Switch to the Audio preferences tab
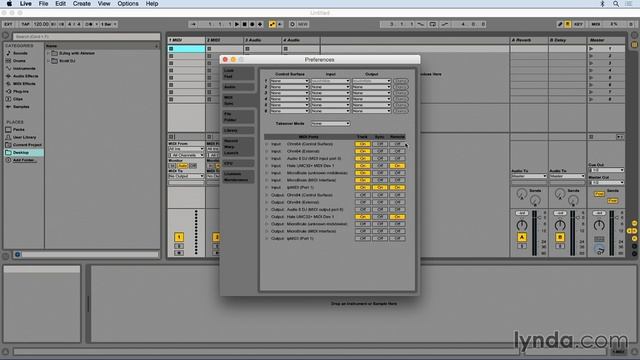640x360 pixels. pos(238,87)
